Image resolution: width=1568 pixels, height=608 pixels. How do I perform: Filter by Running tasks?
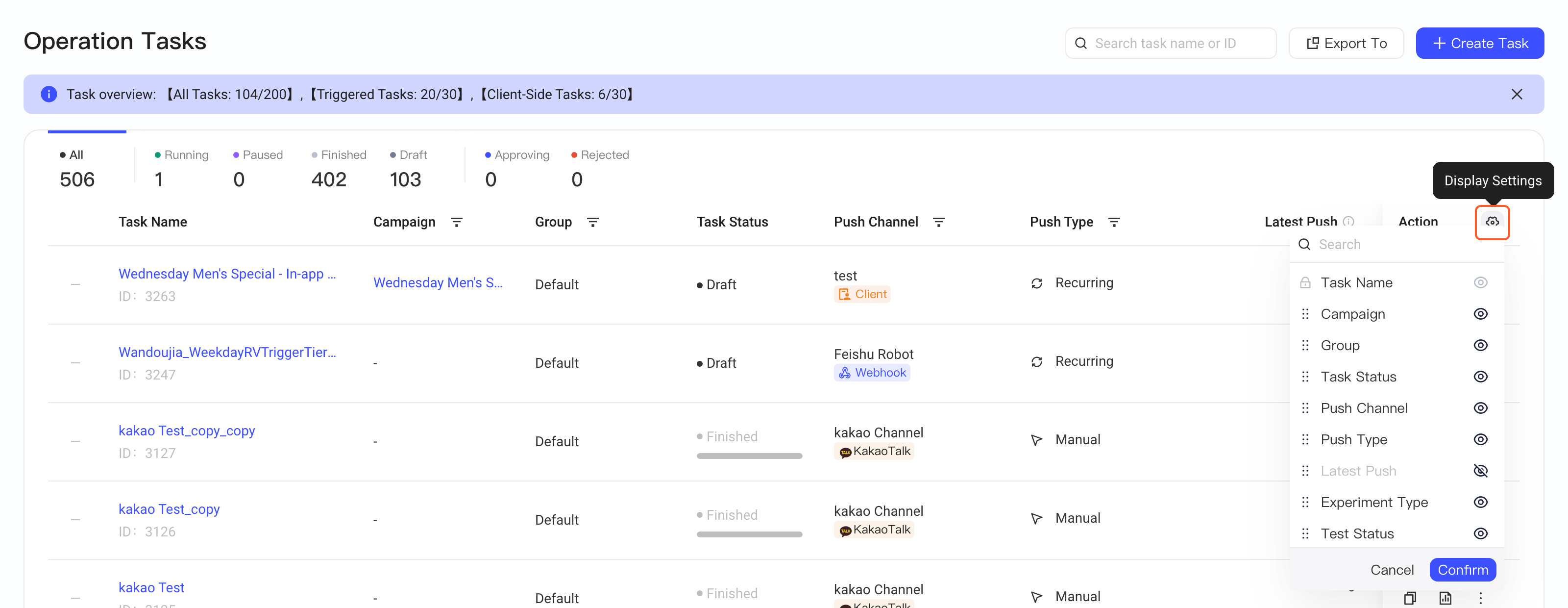[x=181, y=168]
